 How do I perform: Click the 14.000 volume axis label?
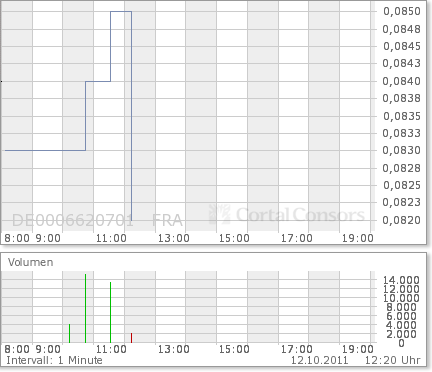tap(401, 280)
